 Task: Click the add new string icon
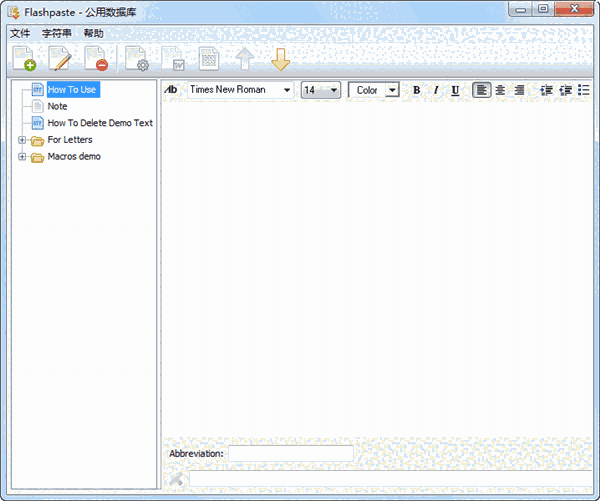(24, 59)
